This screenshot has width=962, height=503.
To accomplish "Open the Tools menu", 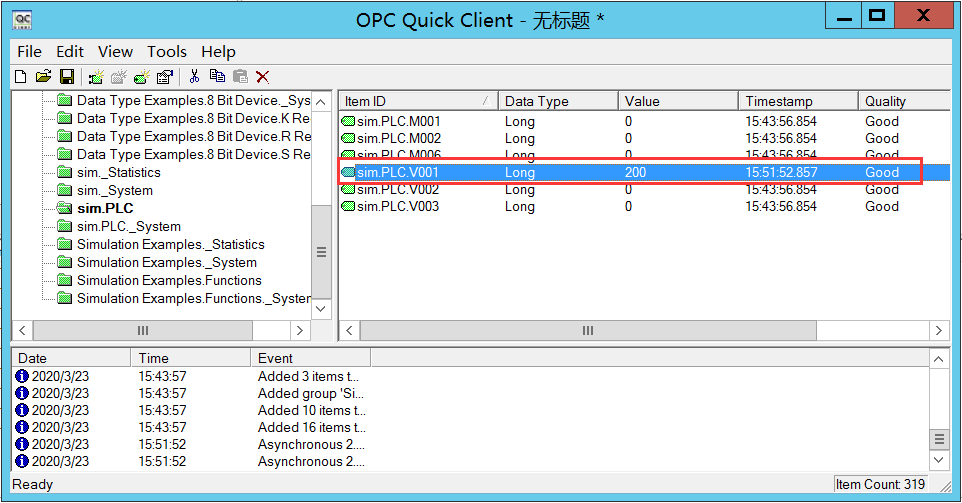I will click(x=166, y=52).
